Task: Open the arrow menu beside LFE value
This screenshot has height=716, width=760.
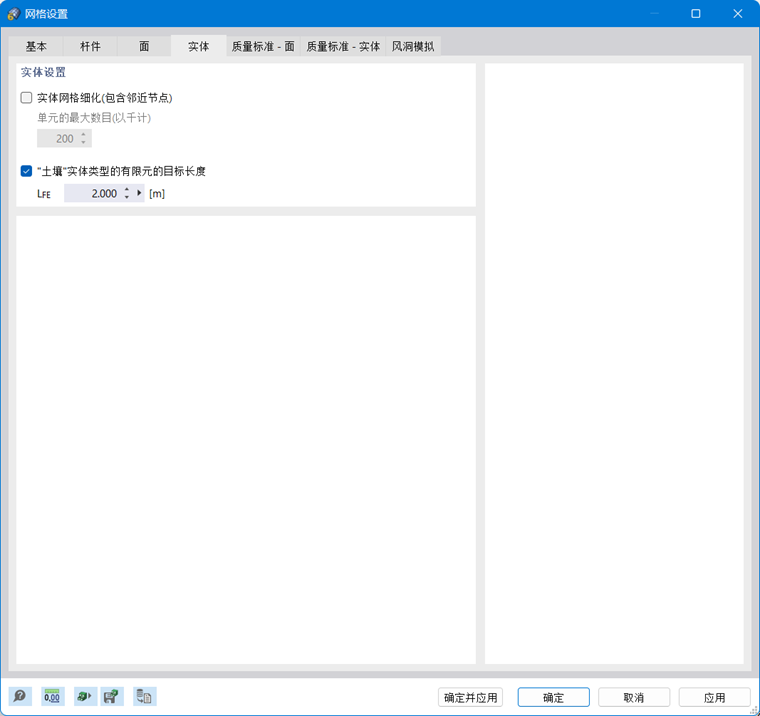Action: click(x=139, y=193)
